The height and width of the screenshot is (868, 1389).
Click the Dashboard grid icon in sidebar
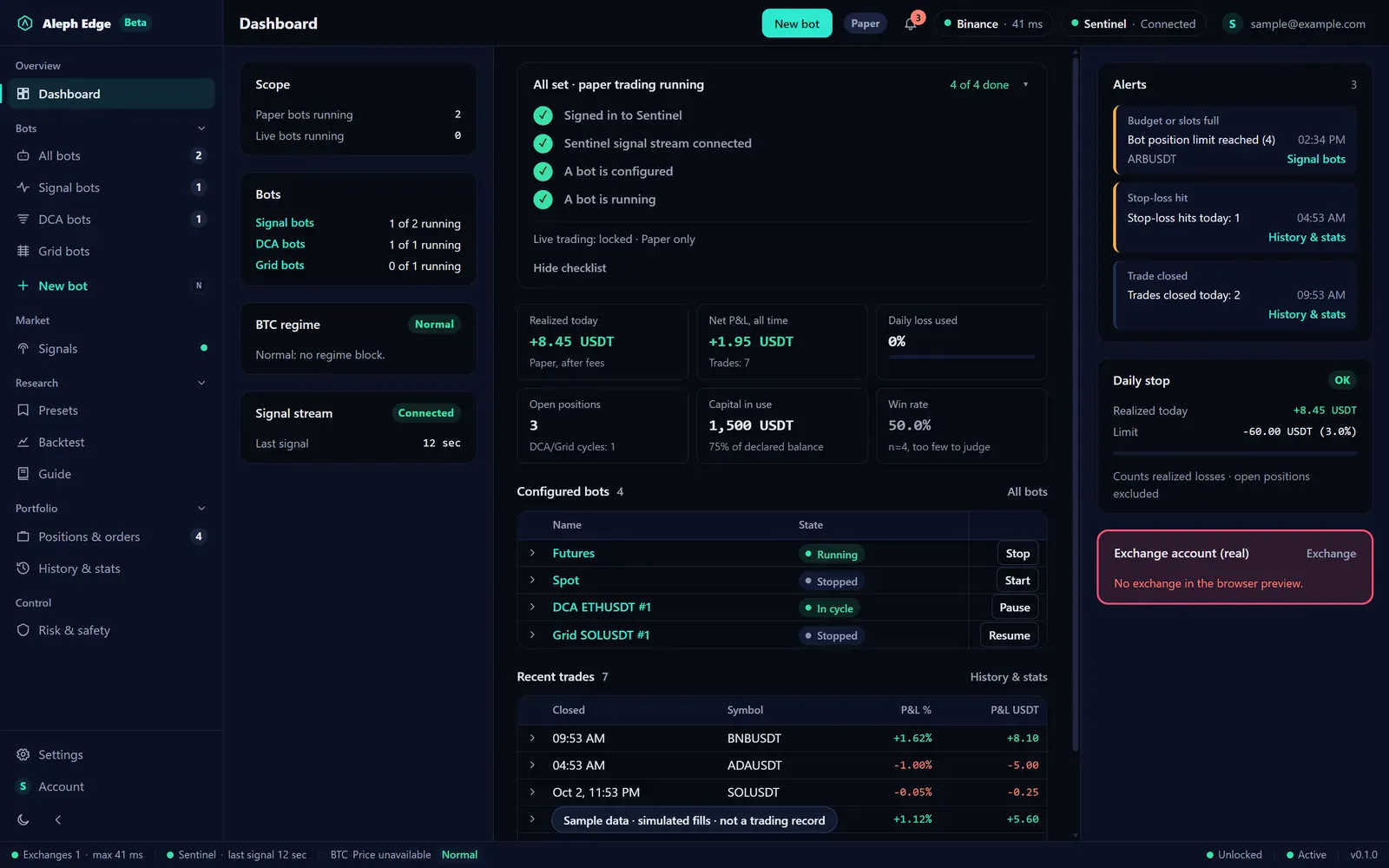tap(23, 94)
